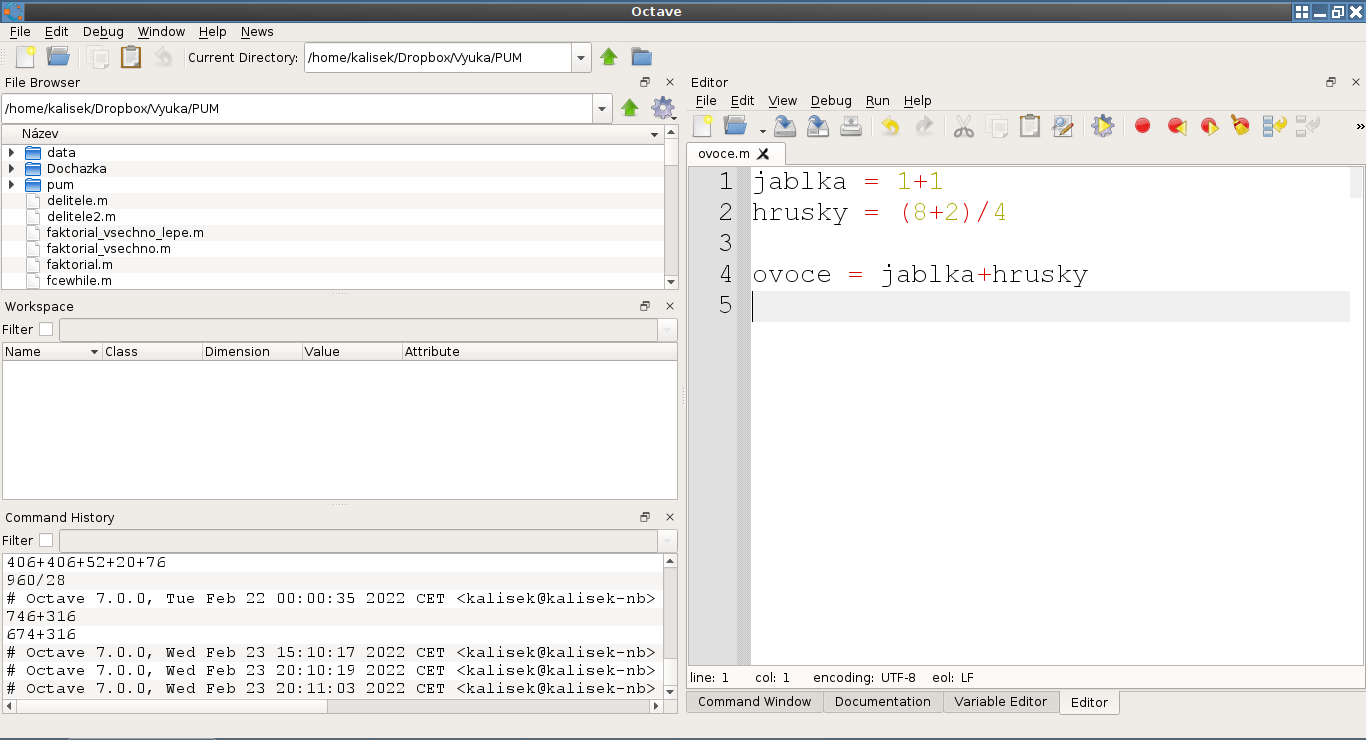Screen dimensions: 1366x740
Task: Enable the Workspace Filter checkbox
Action: click(x=46, y=330)
